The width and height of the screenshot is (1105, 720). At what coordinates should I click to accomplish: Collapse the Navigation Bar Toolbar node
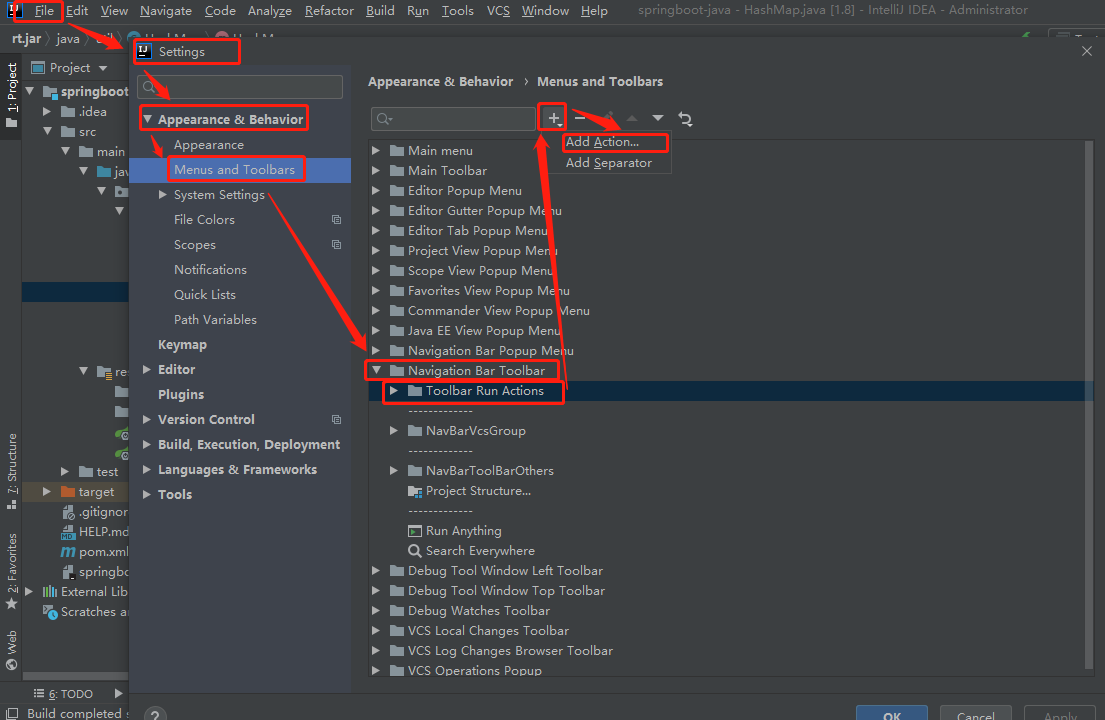376,370
